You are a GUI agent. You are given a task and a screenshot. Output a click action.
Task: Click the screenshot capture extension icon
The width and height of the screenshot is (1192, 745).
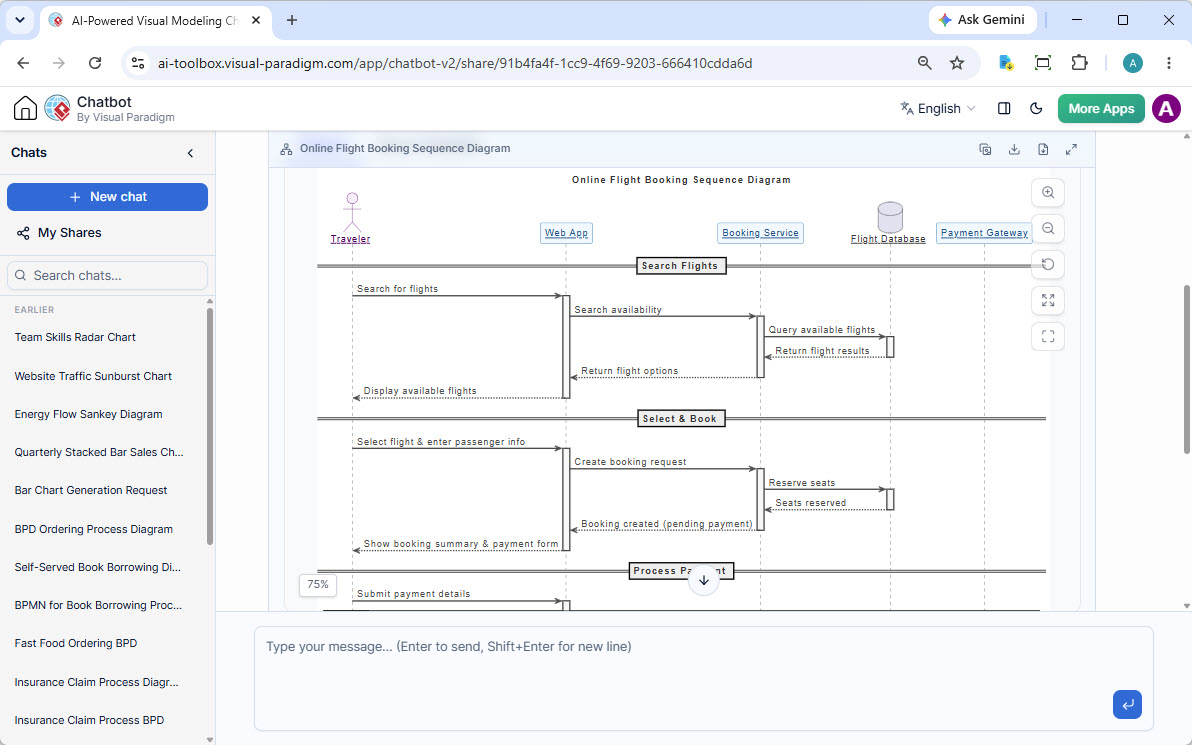1043,63
